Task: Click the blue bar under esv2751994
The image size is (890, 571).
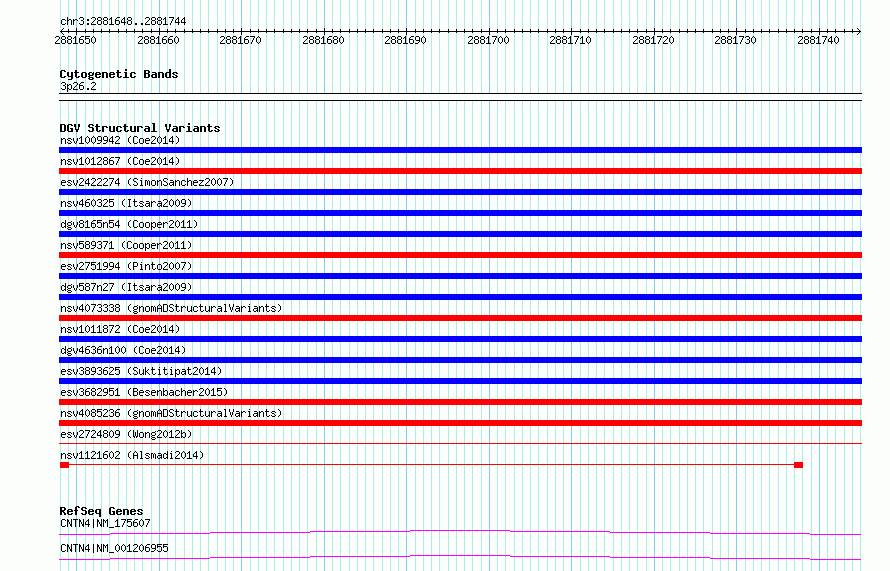Action: click(x=460, y=276)
